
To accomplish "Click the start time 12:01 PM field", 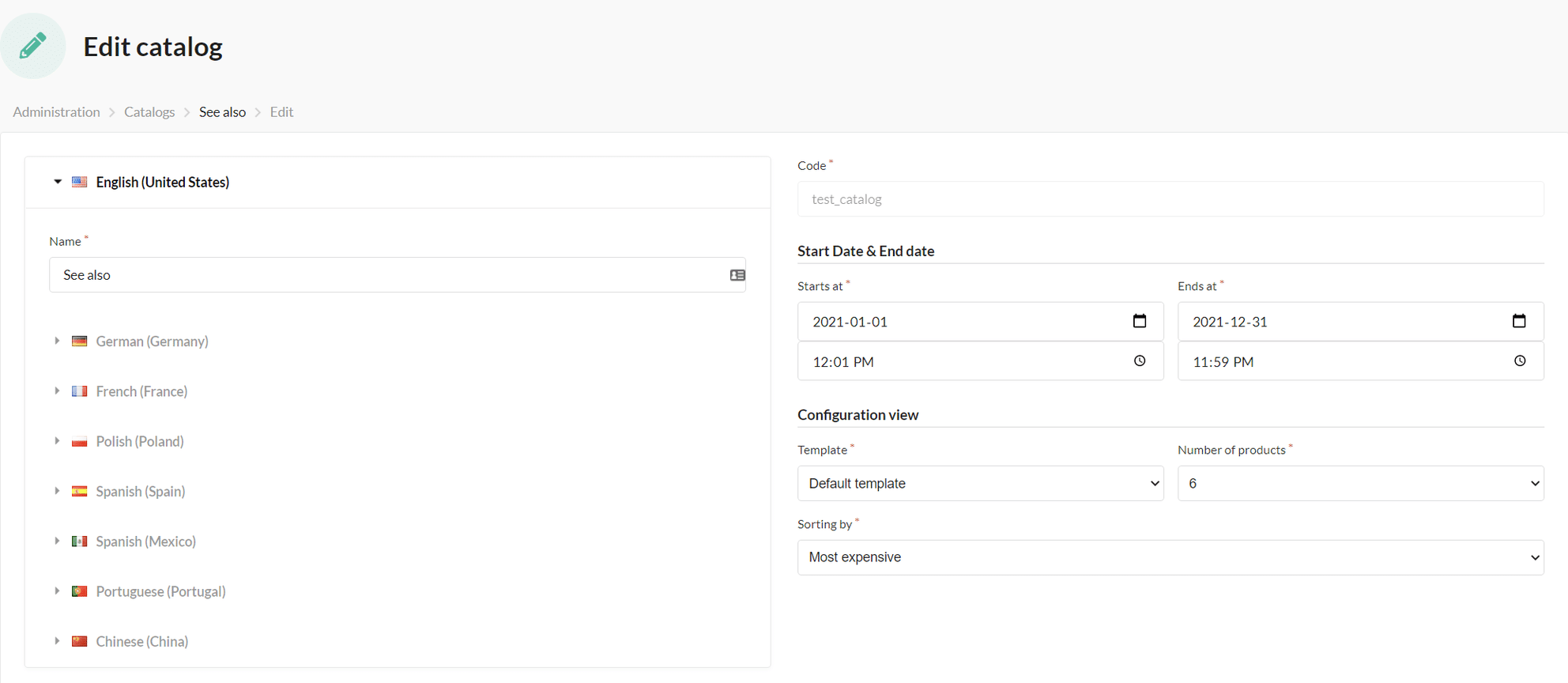I will click(980, 361).
